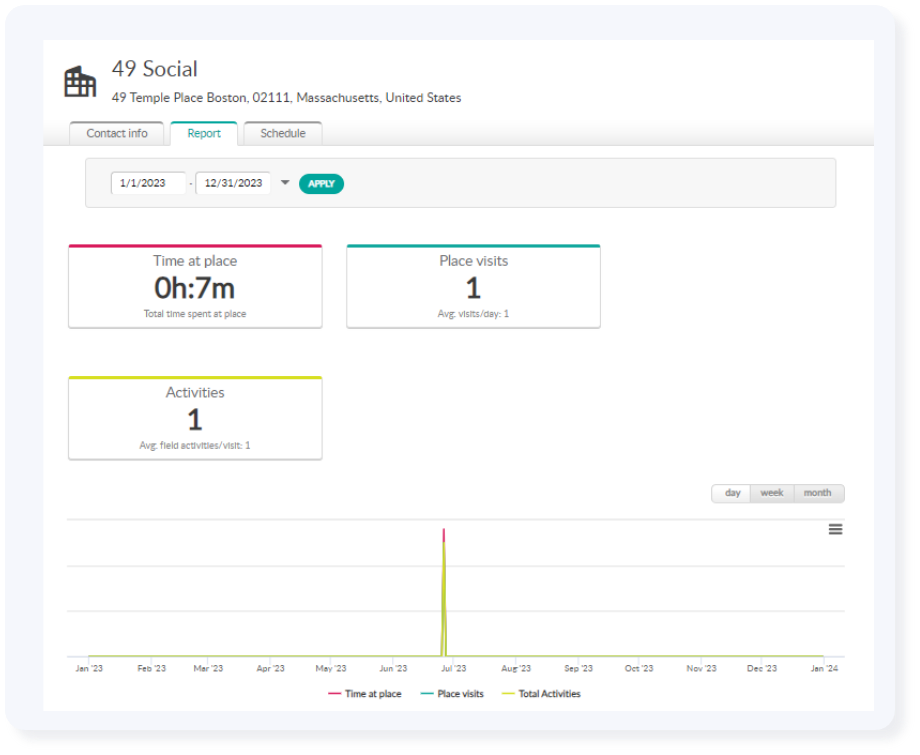Click the 49 Temple Place Boston address text

click(286, 98)
